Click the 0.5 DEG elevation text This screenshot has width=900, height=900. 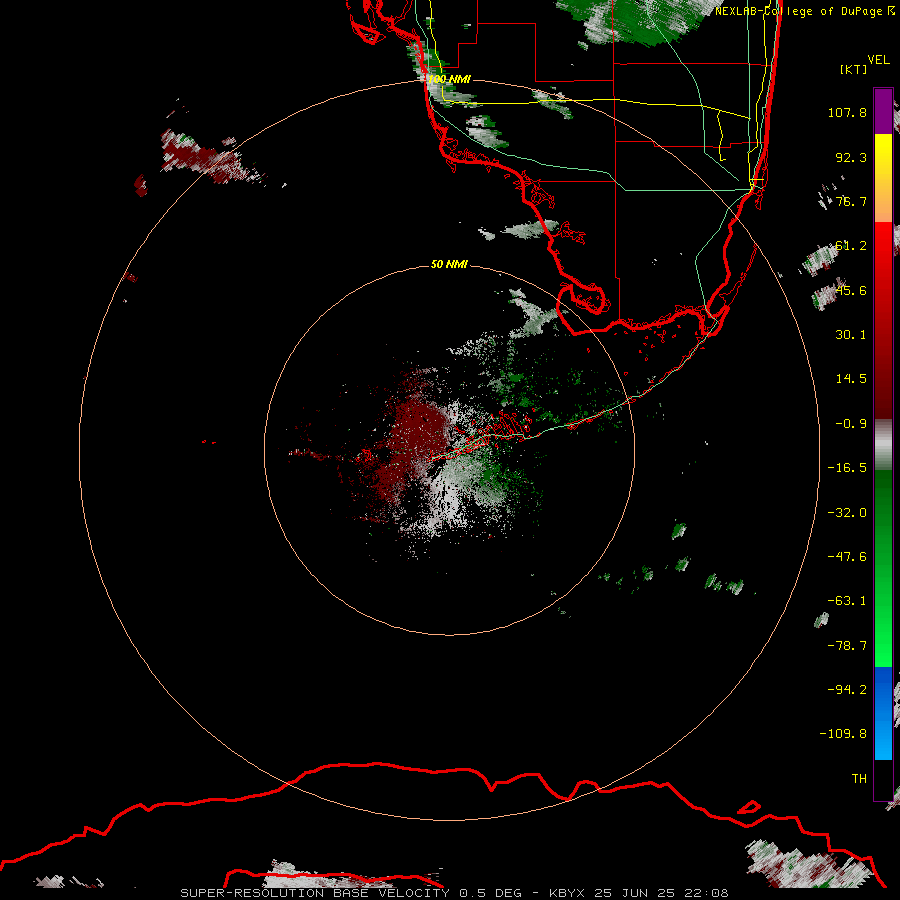491,893
